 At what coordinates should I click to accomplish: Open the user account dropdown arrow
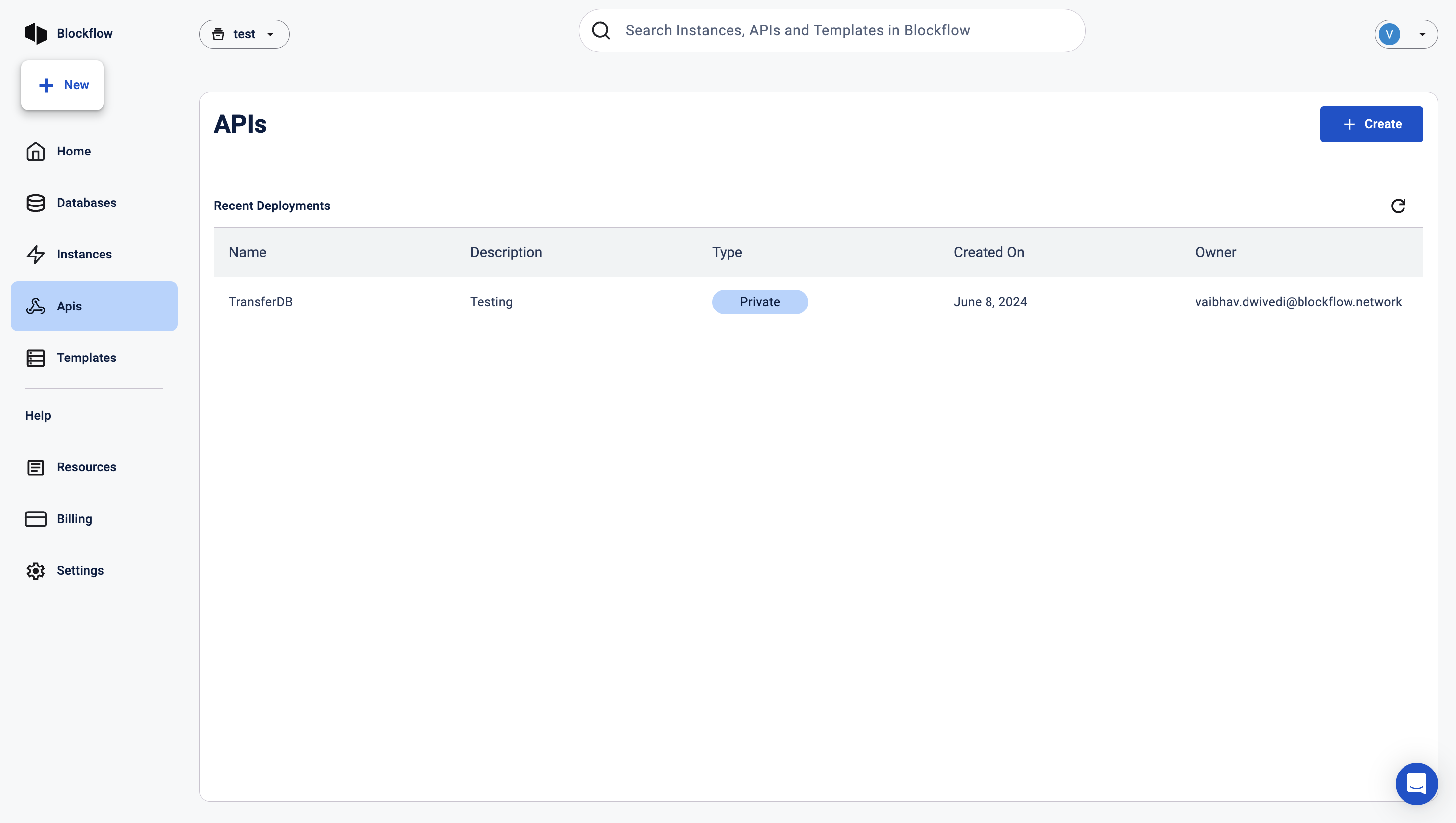click(1422, 35)
